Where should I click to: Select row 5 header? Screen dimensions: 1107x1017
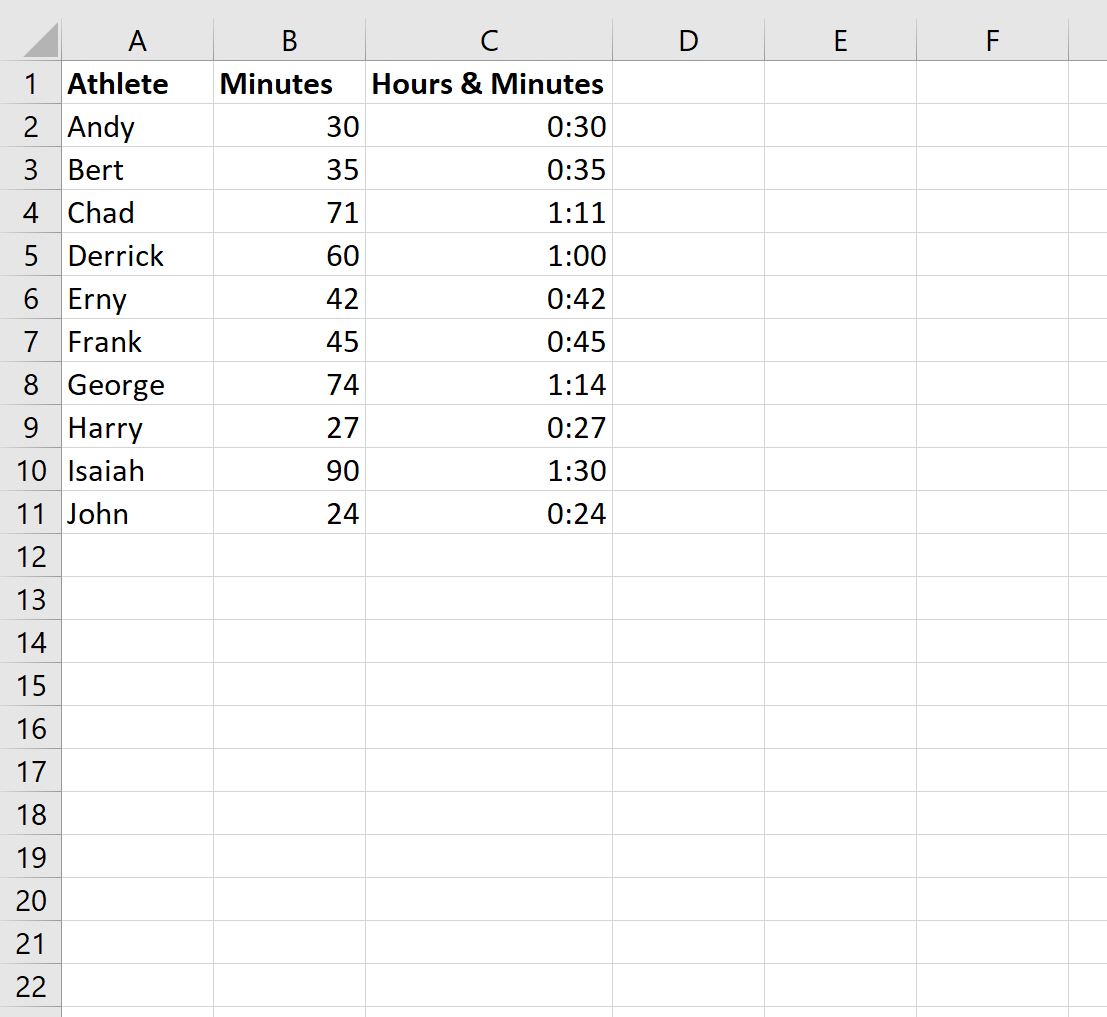[30, 255]
